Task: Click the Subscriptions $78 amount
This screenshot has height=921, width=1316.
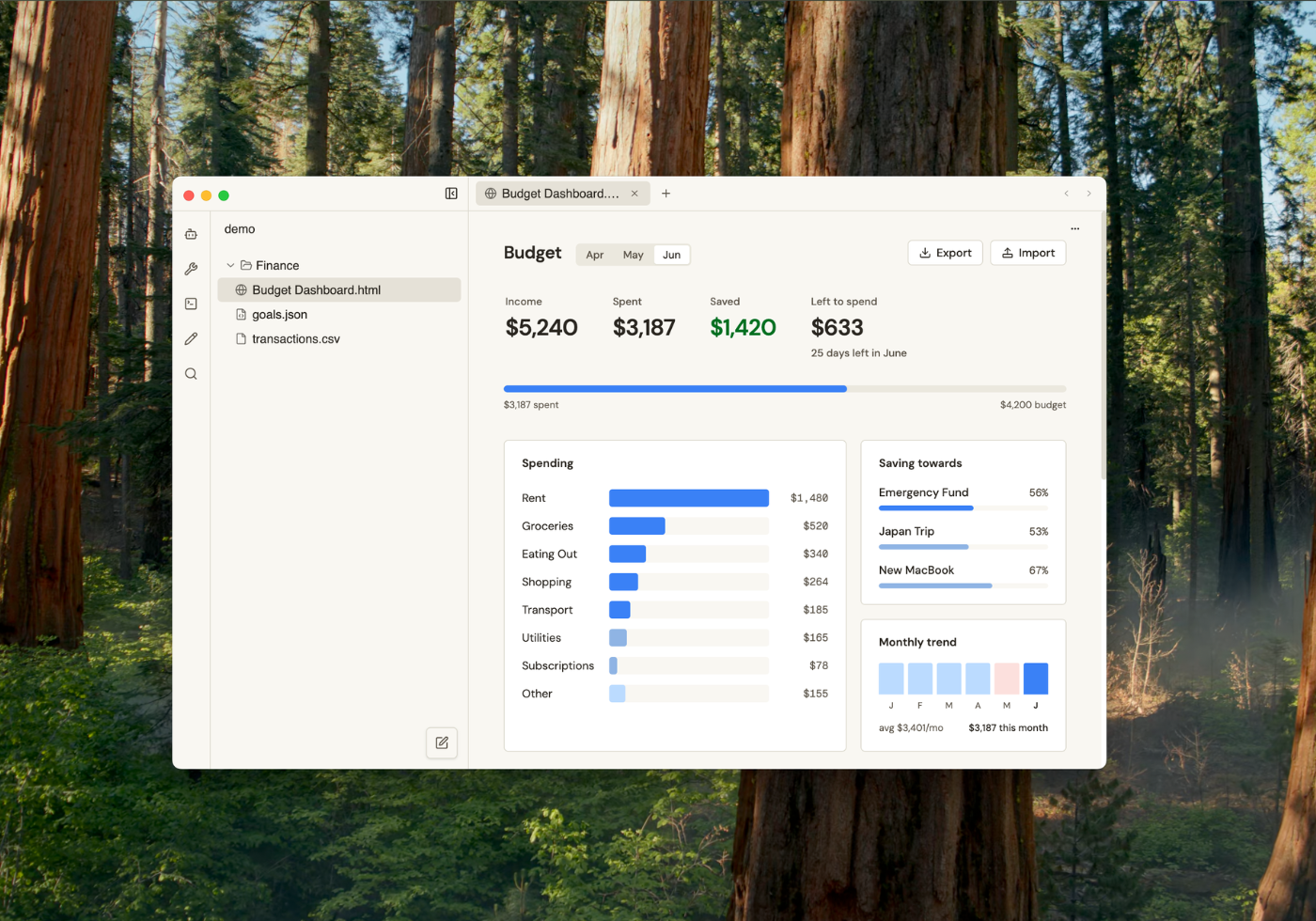Action: tap(819, 665)
